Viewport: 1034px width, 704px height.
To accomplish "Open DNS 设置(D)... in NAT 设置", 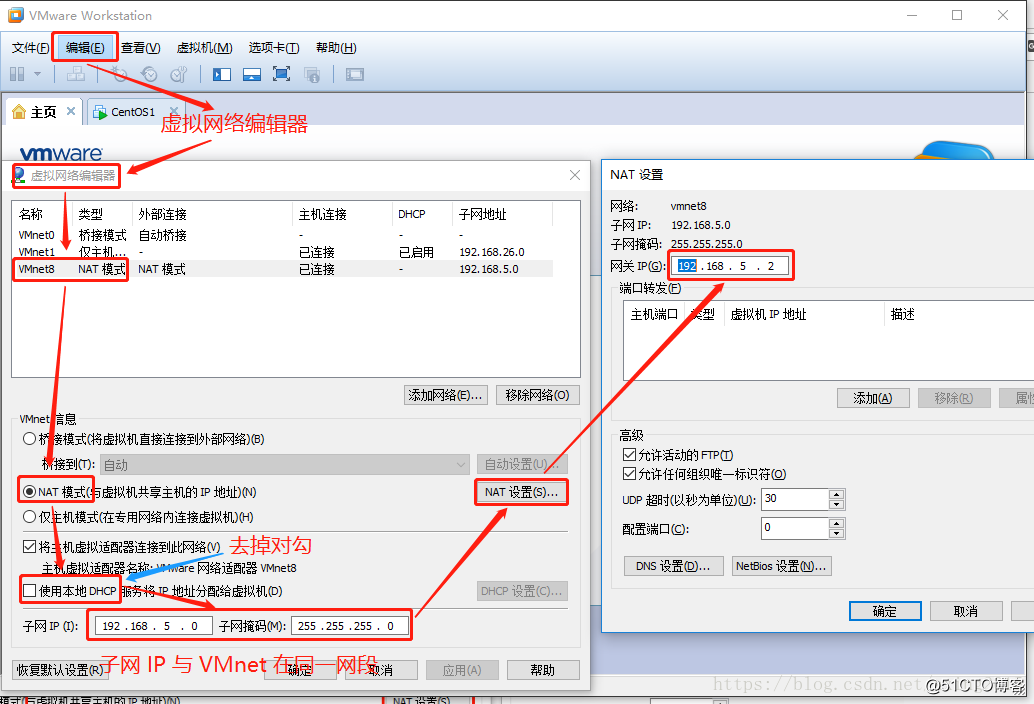I will point(673,566).
